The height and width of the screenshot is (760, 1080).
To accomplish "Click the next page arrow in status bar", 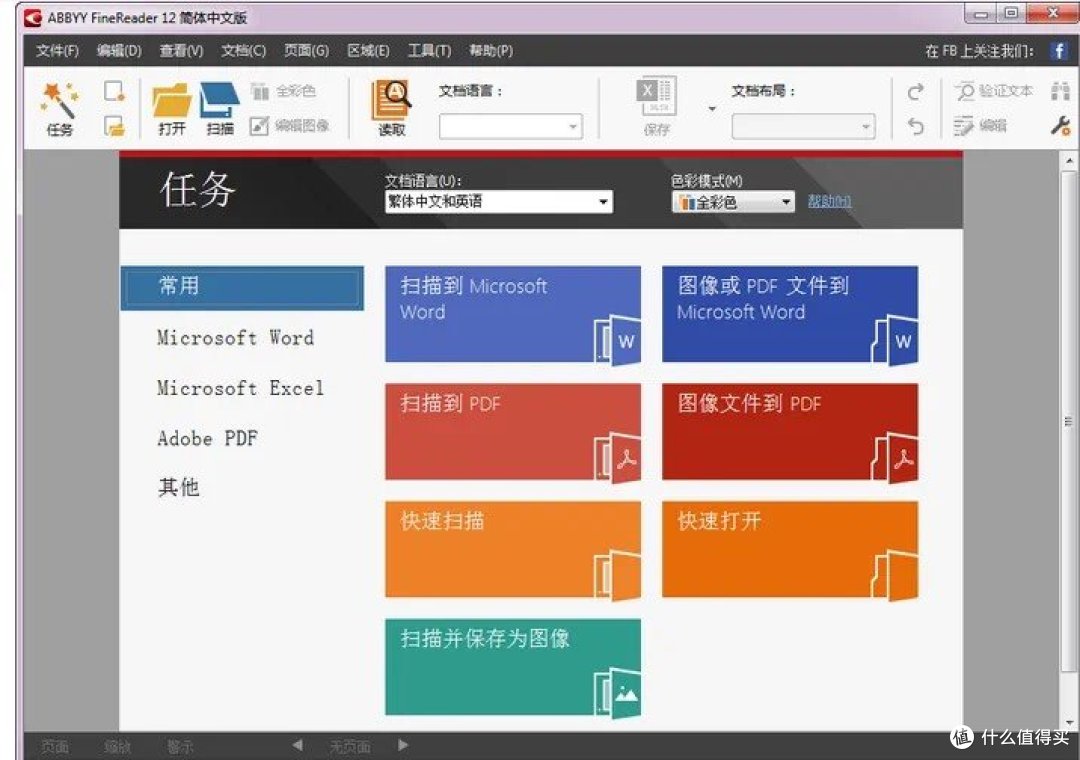I will (403, 745).
